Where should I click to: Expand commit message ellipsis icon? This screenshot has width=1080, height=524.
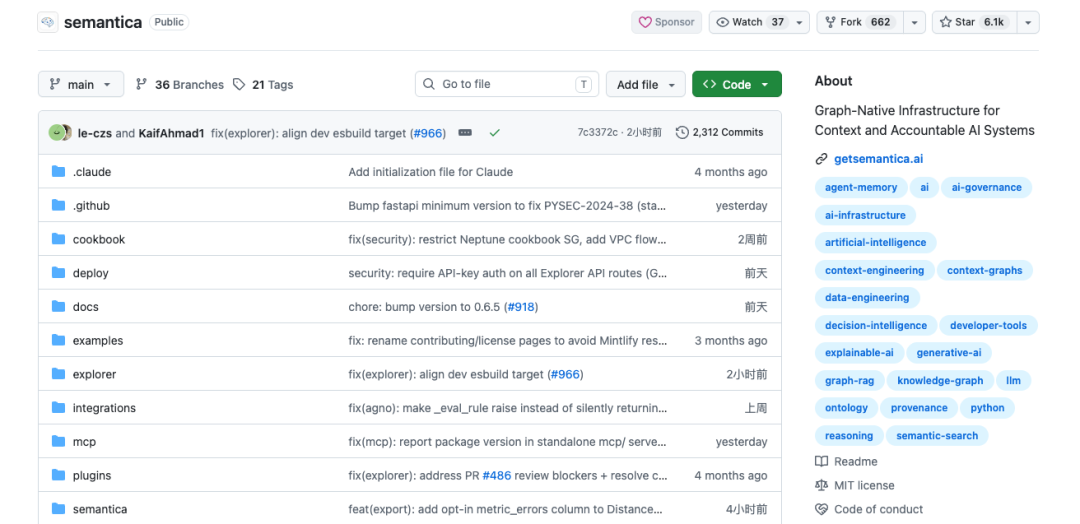(465, 132)
